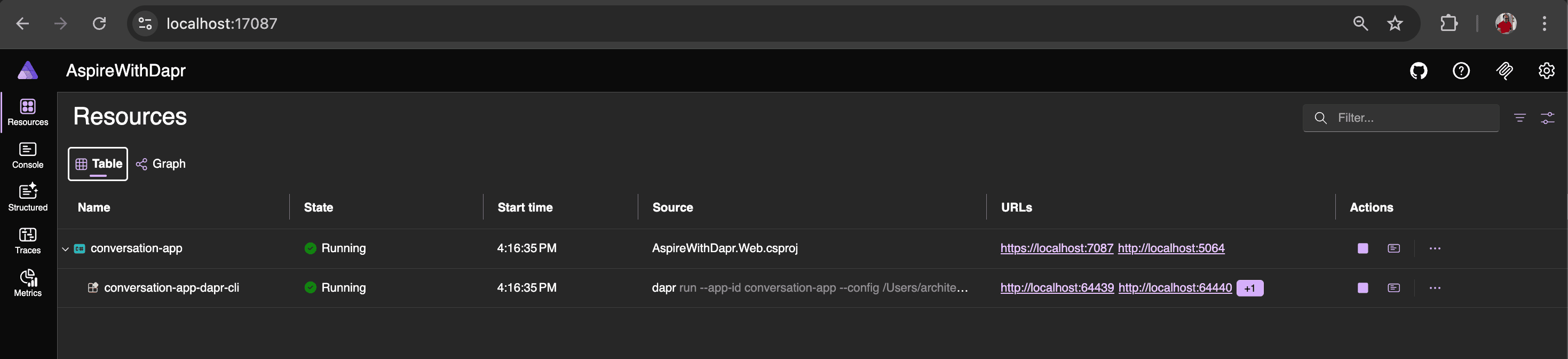Stop the conversation-app resource
This screenshot has height=359, width=1568.
coord(1363,248)
